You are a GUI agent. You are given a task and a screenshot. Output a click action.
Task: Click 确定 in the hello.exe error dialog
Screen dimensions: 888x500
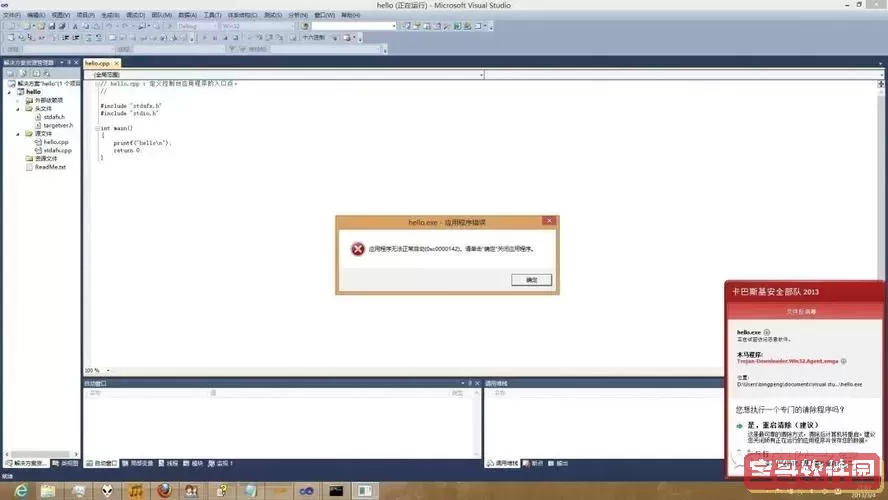[531, 280]
